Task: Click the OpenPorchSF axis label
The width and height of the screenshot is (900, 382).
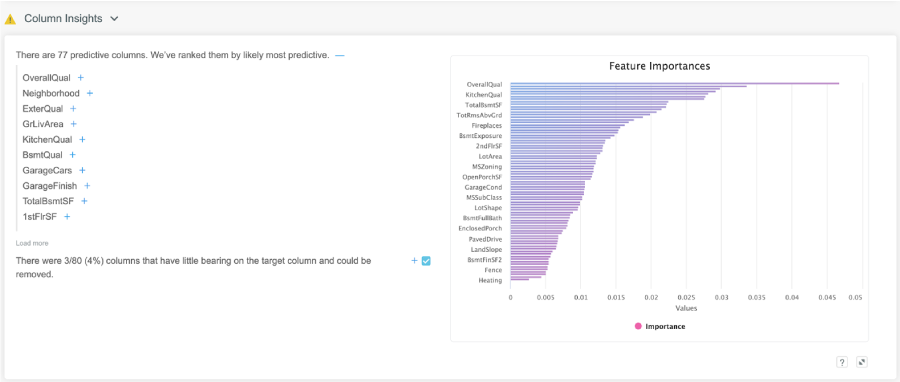Action: pyautogui.click(x=482, y=177)
